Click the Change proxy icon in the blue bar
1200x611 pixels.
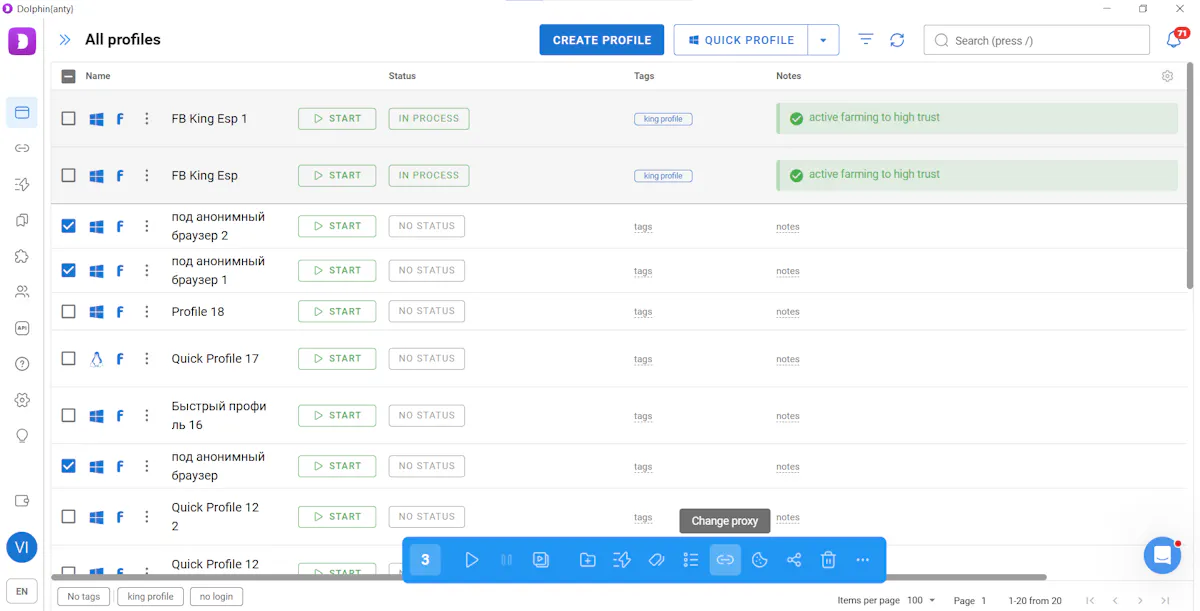(x=725, y=560)
